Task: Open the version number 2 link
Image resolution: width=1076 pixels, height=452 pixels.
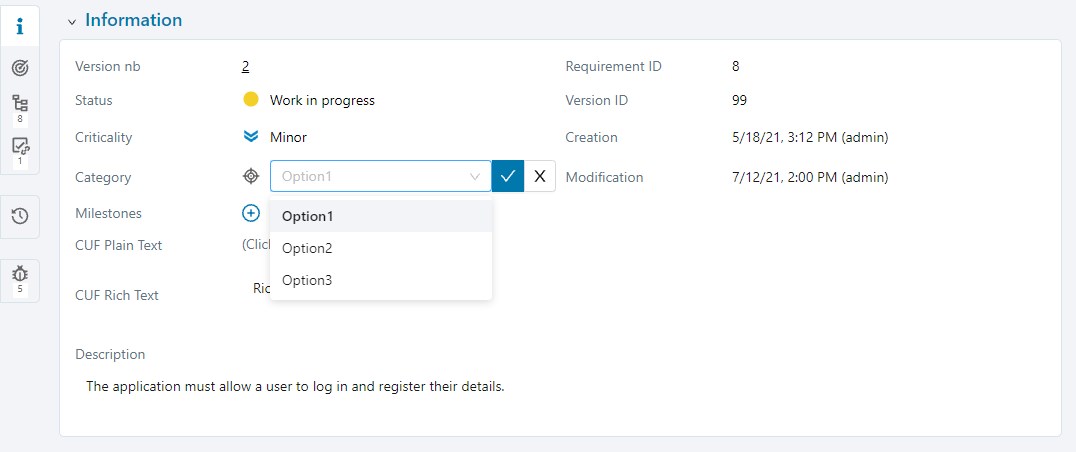Action: (245, 67)
